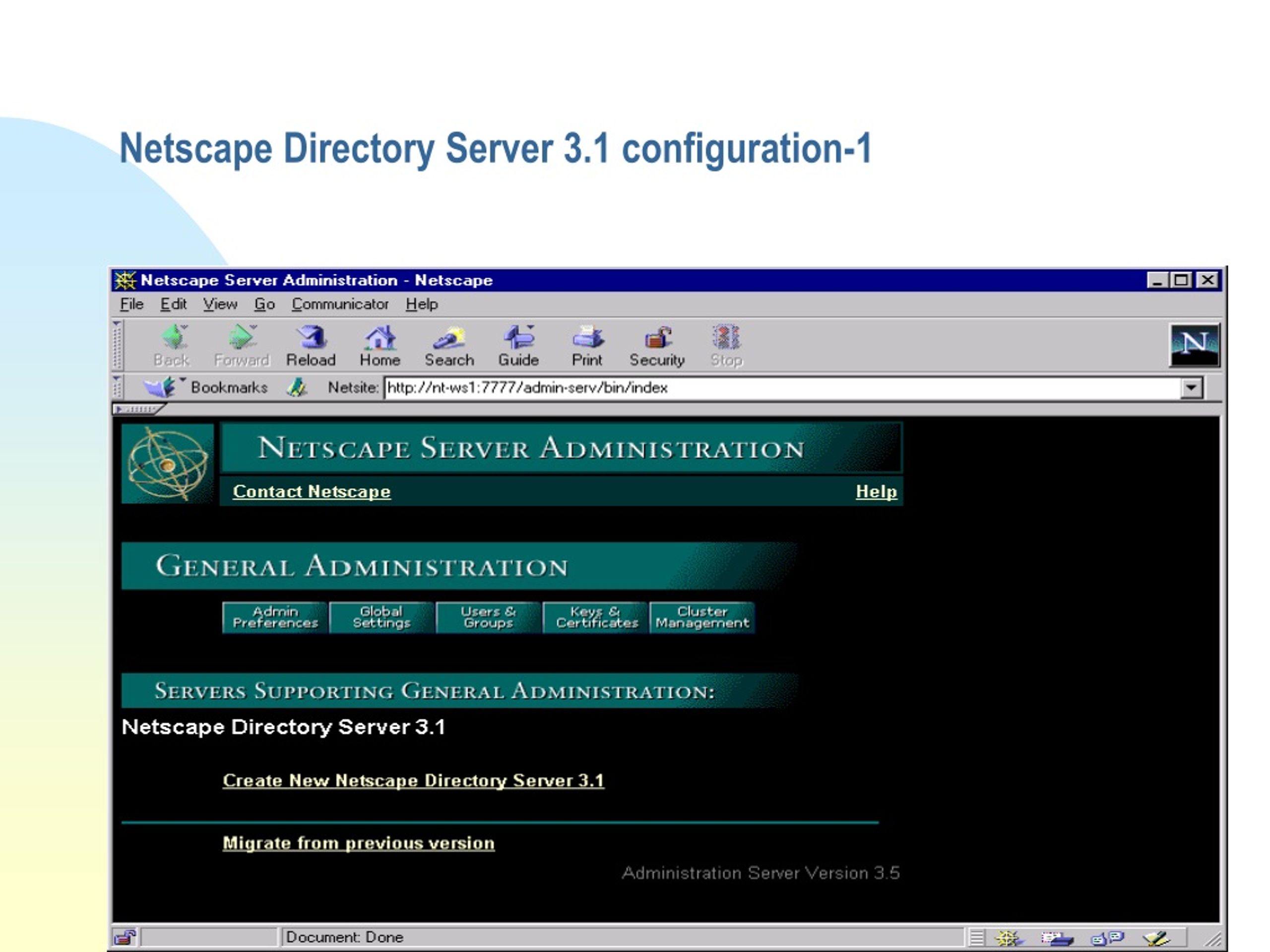Screen dimensions: 1270x952
Task: Open the View menu
Action: click(x=220, y=304)
